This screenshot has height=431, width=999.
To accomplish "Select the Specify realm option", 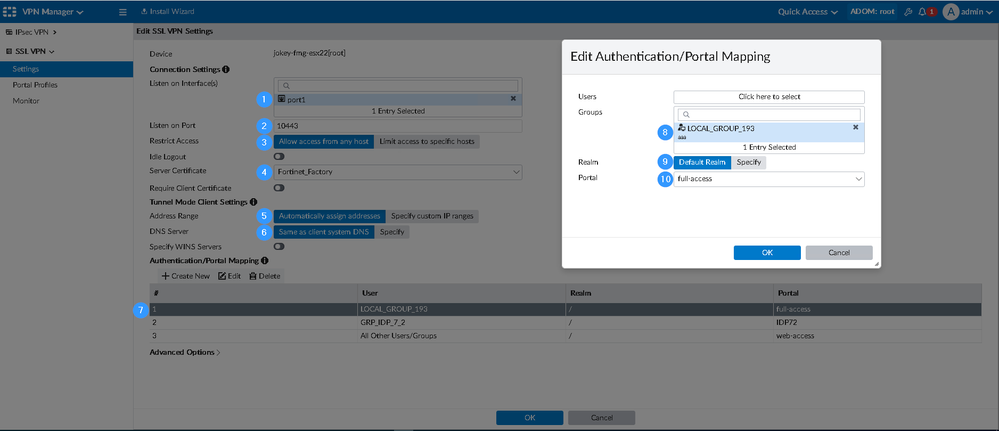I will (749, 162).
